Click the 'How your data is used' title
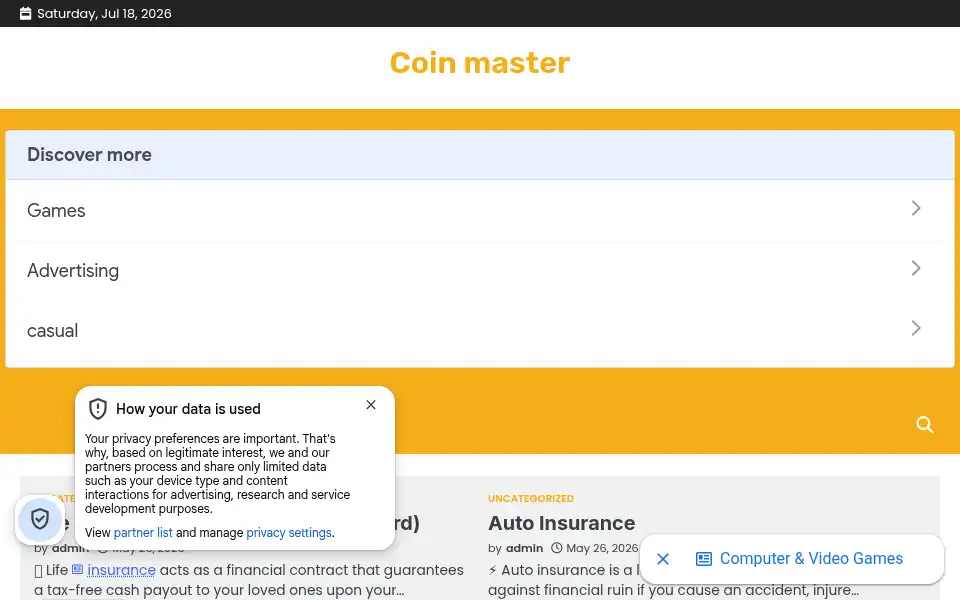This screenshot has width=960, height=600. 189,409
